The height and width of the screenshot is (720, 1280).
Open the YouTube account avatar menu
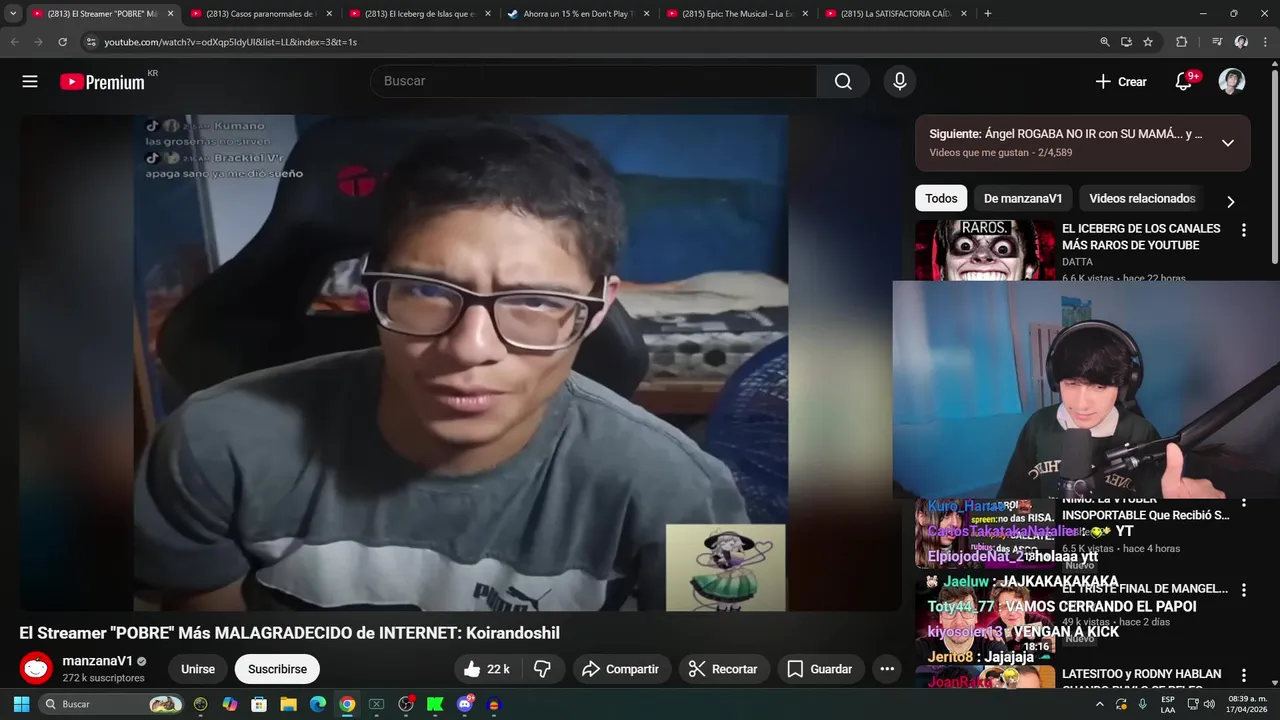tap(1232, 82)
